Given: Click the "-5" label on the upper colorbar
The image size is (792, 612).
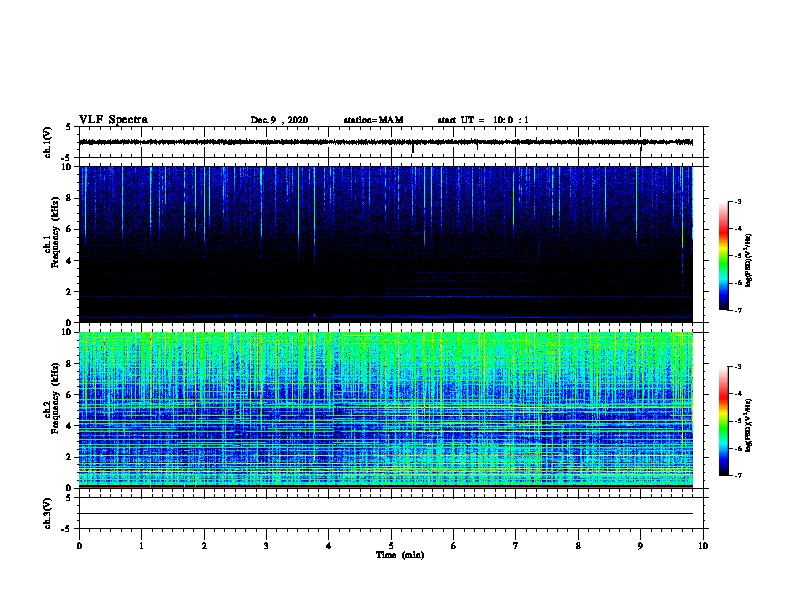Looking at the screenshot, I should click(738, 256).
